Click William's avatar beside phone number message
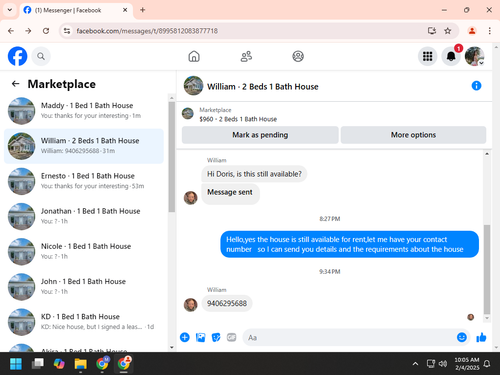The height and width of the screenshot is (375, 500). (191, 304)
